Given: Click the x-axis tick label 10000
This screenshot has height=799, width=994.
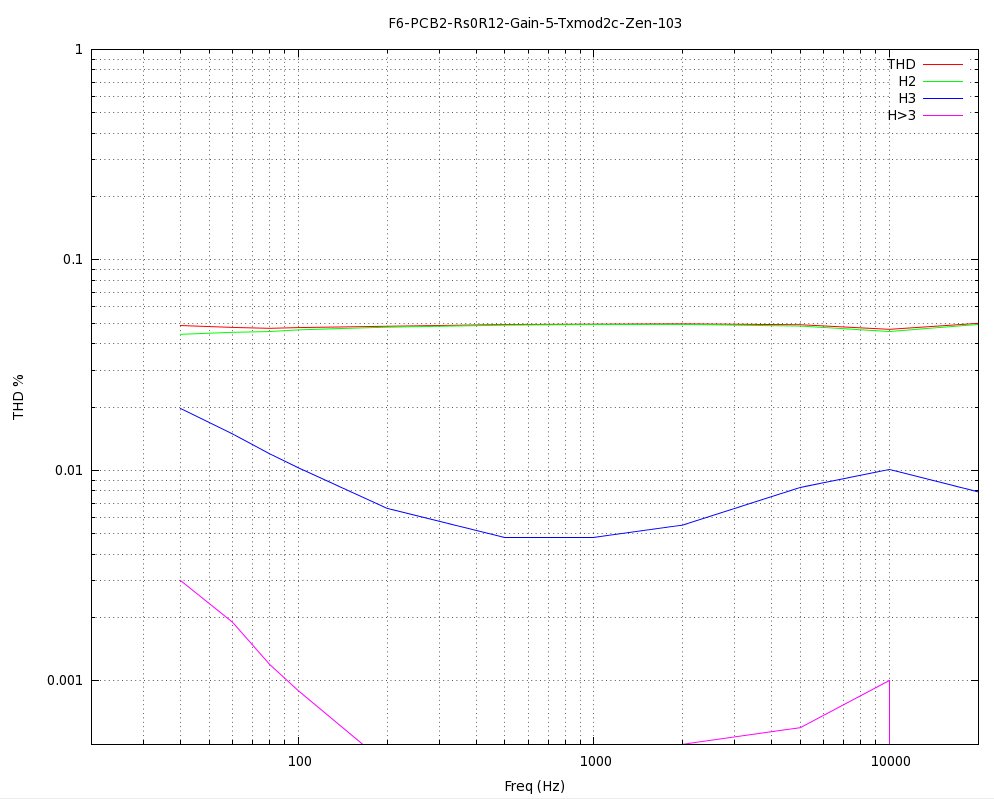Looking at the screenshot, I should pyautogui.click(x=890, y=761).
